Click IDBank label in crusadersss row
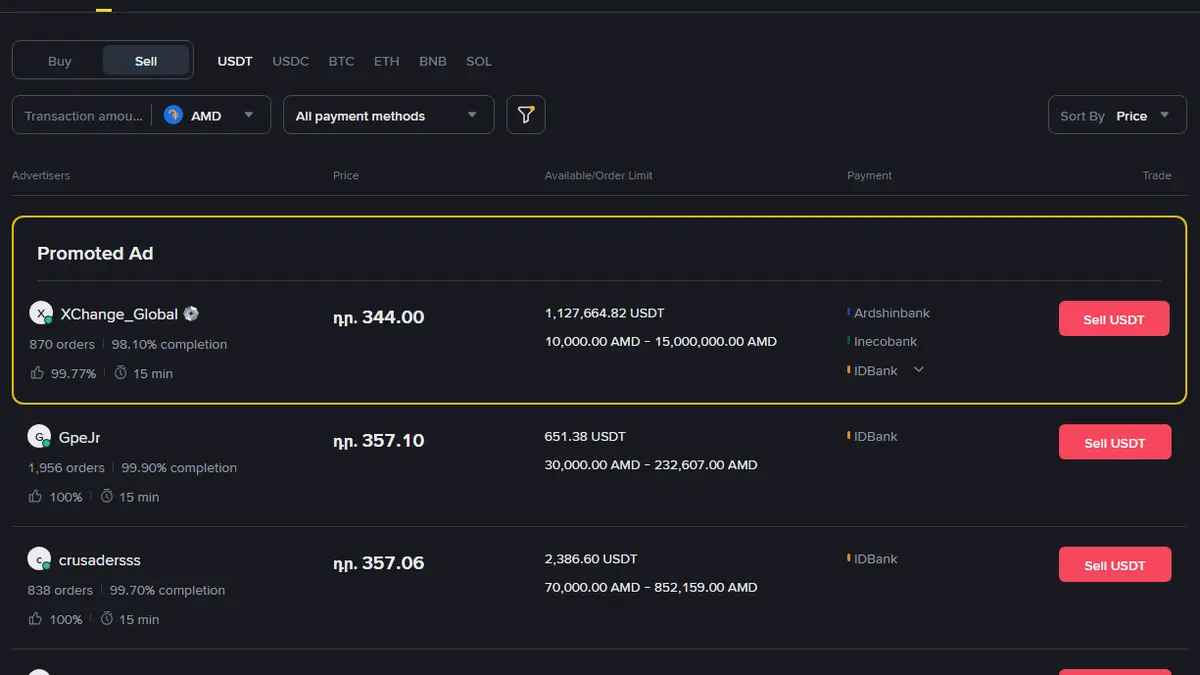This screenshot has height=675, width=1200. 876,558
